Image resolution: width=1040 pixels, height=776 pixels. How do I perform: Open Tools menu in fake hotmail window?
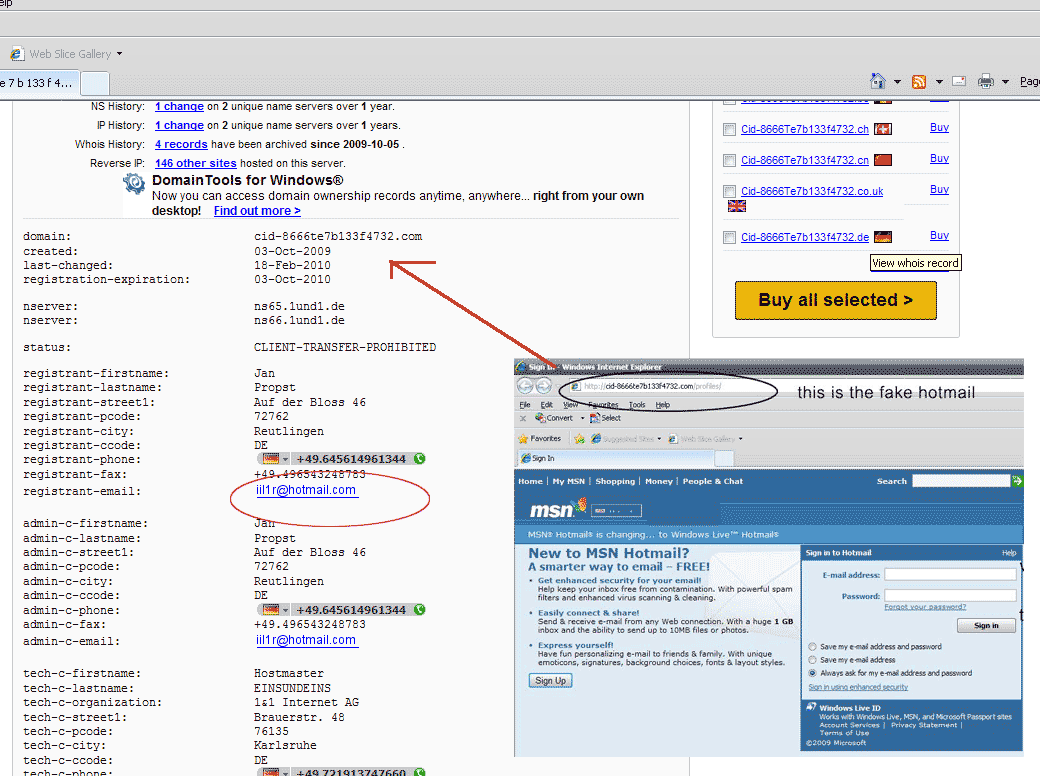pos(637,405)
